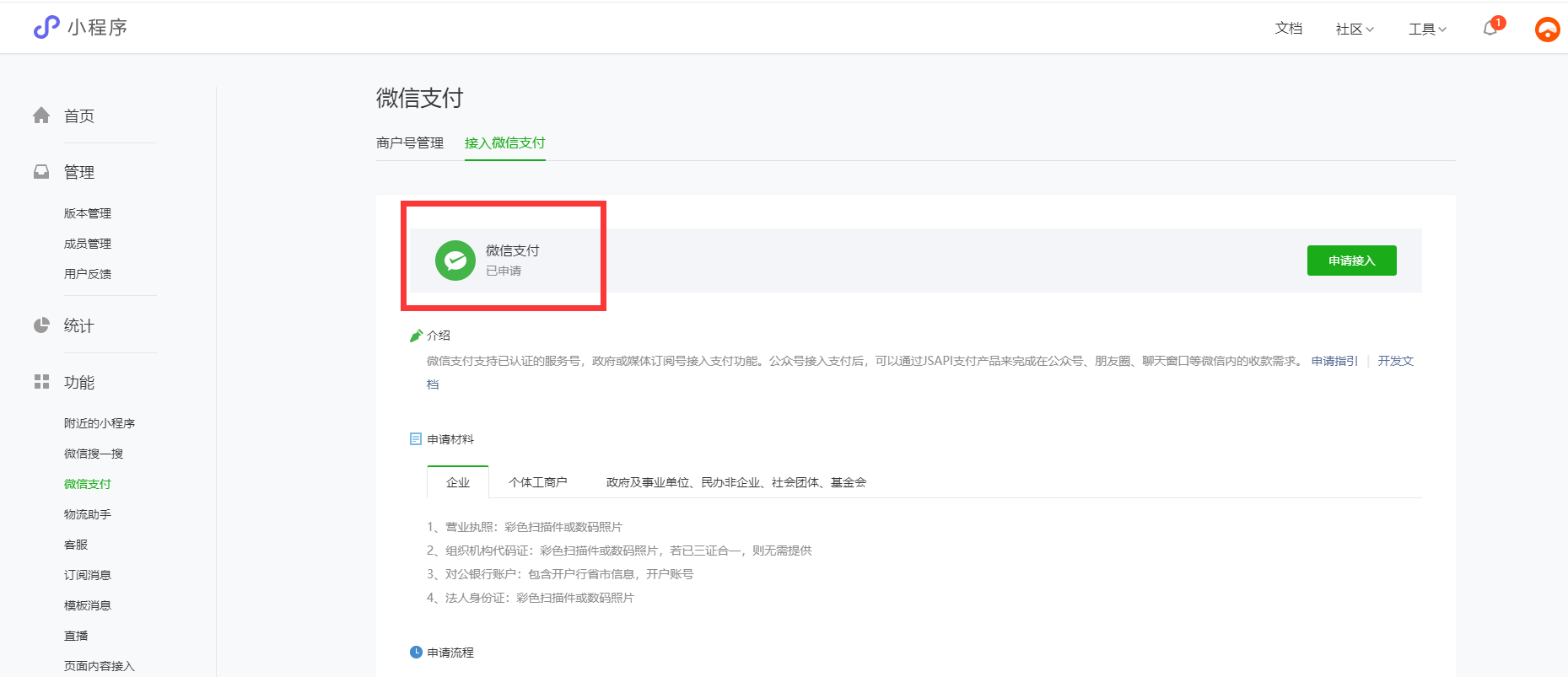
Task: Expand the 工具 dropdown menu
Action: pyautogui.click(x=1427, y=29)
